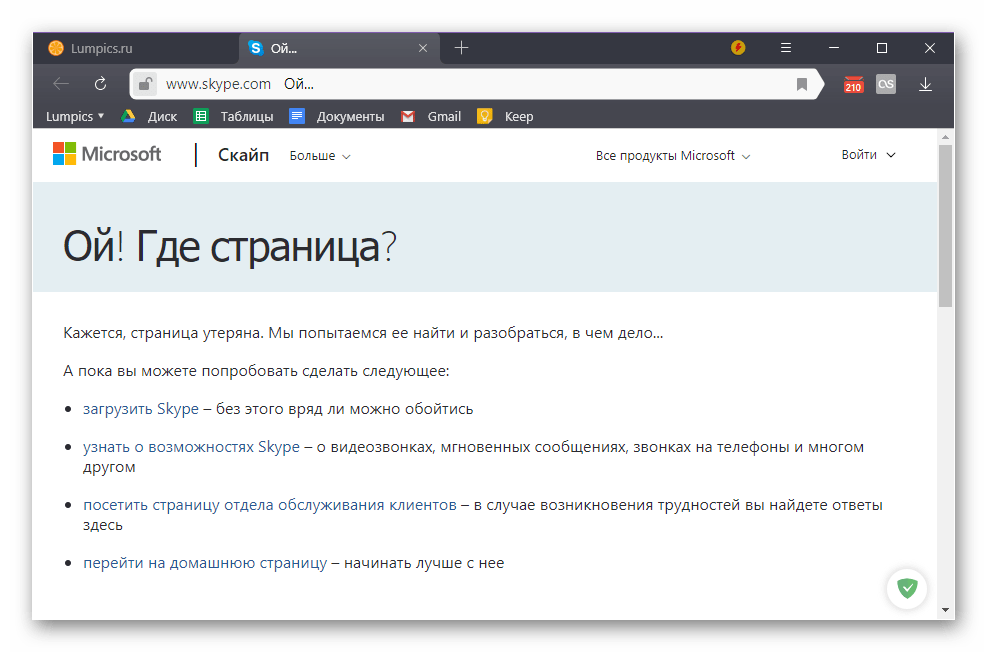The image size is (987, 652).
Task: Click the Last.fm extension icon
Action: tap(885, 85)
